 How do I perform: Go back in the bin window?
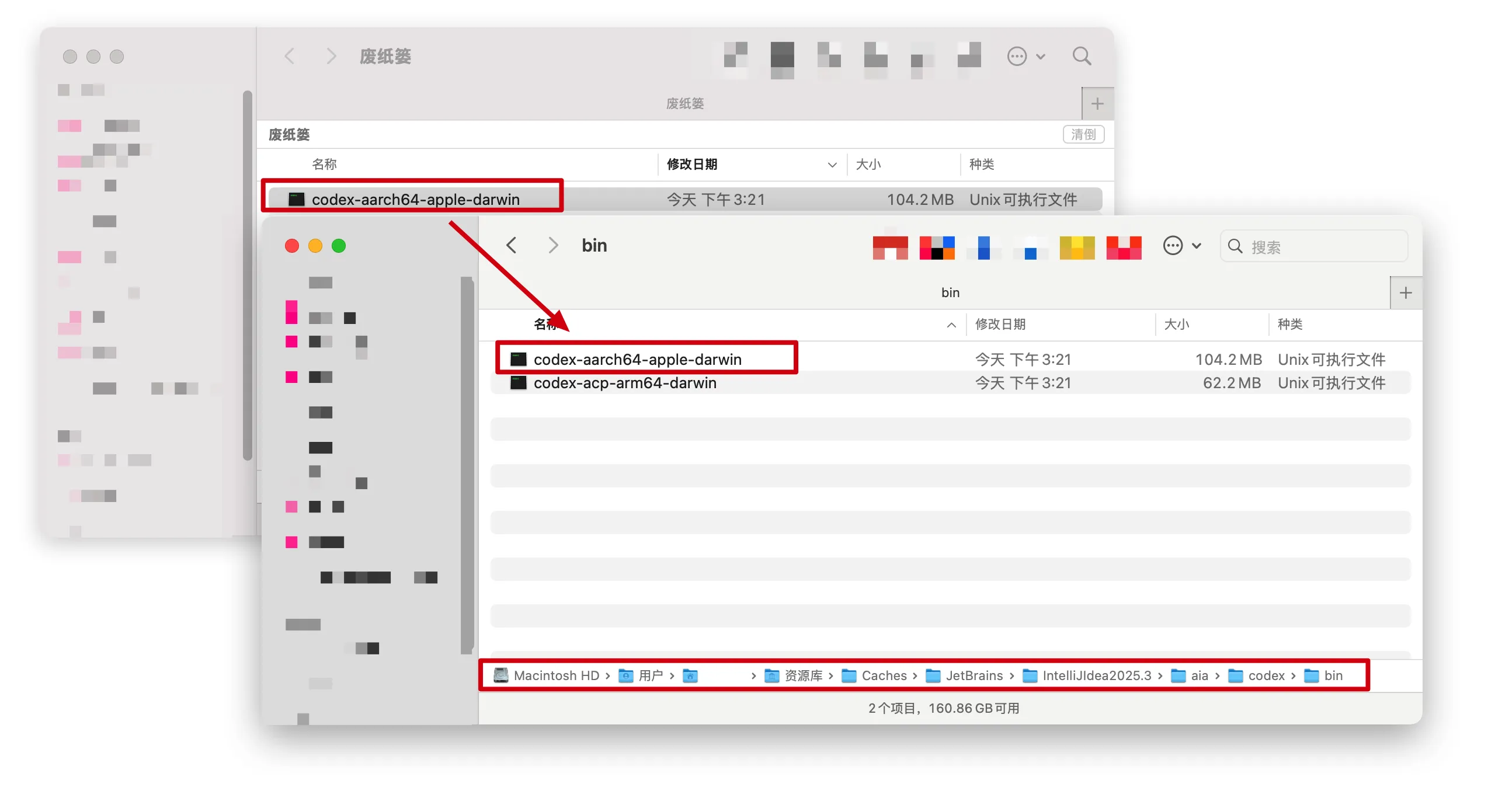(x=512, y=245)
